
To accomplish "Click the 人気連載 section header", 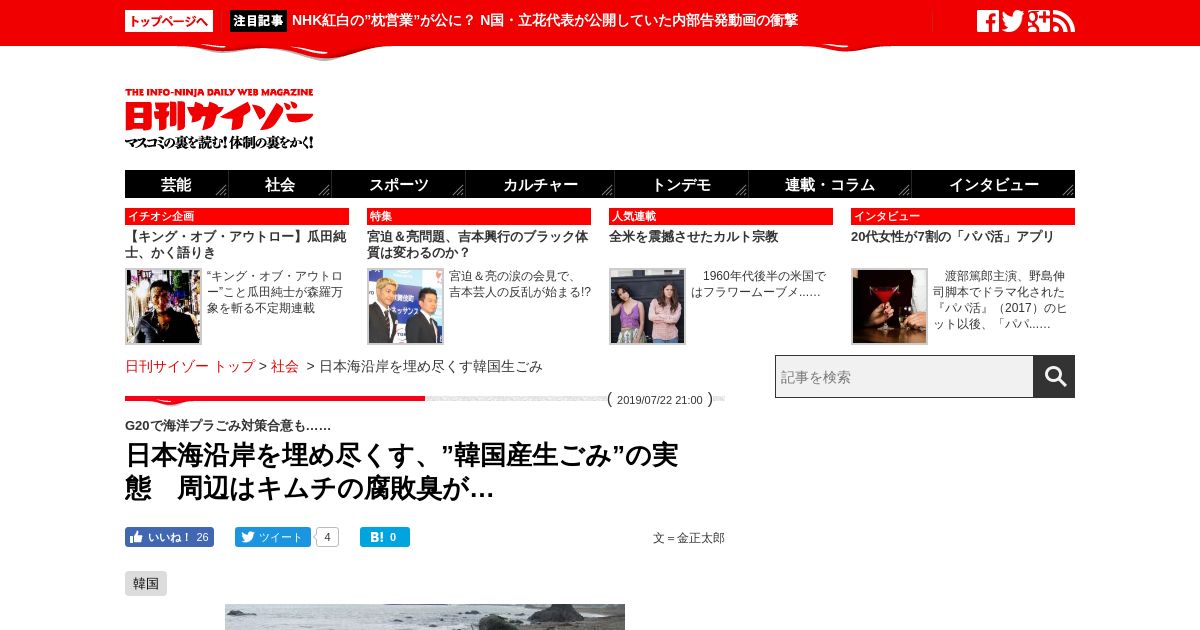I will point(721,216).
